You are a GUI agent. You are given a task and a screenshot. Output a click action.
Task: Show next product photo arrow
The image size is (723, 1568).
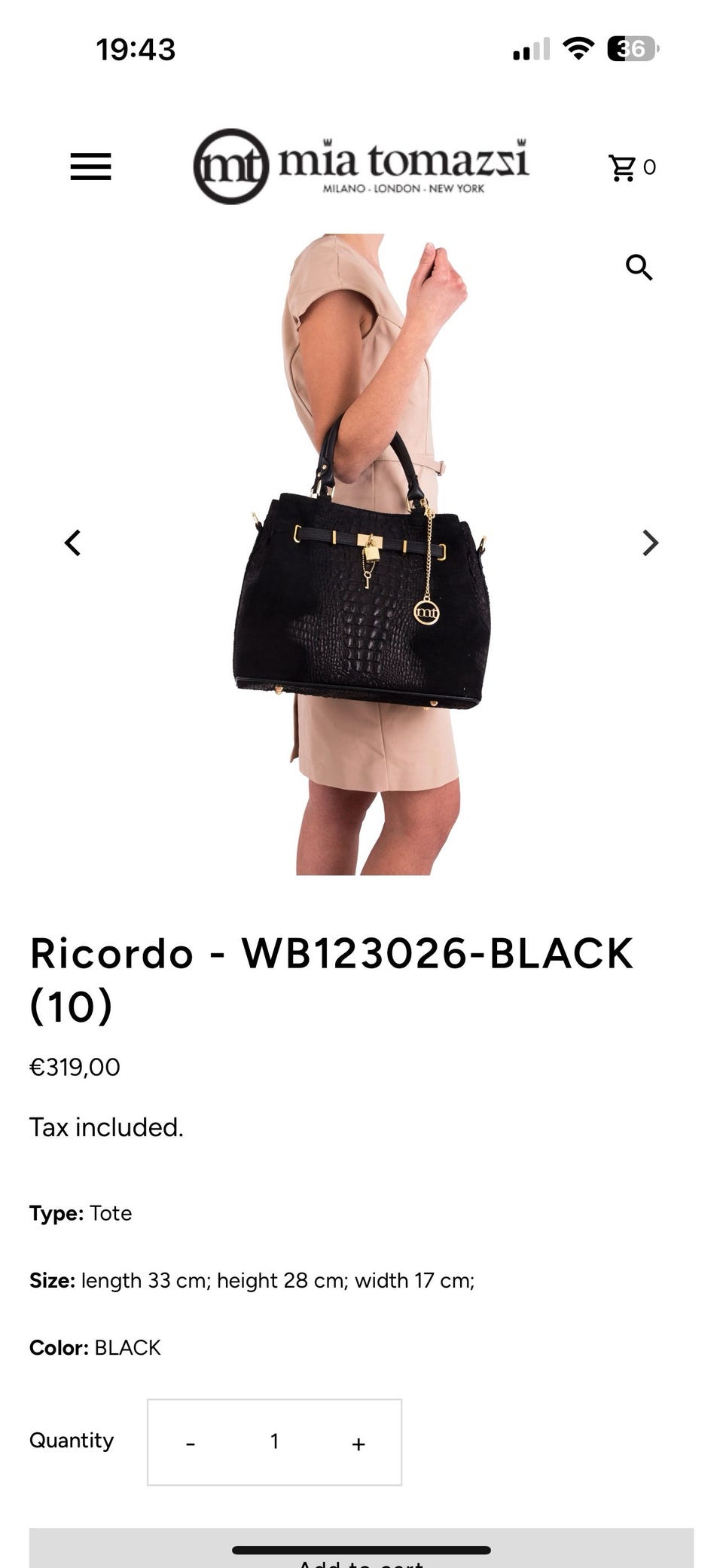pos(650,543)
